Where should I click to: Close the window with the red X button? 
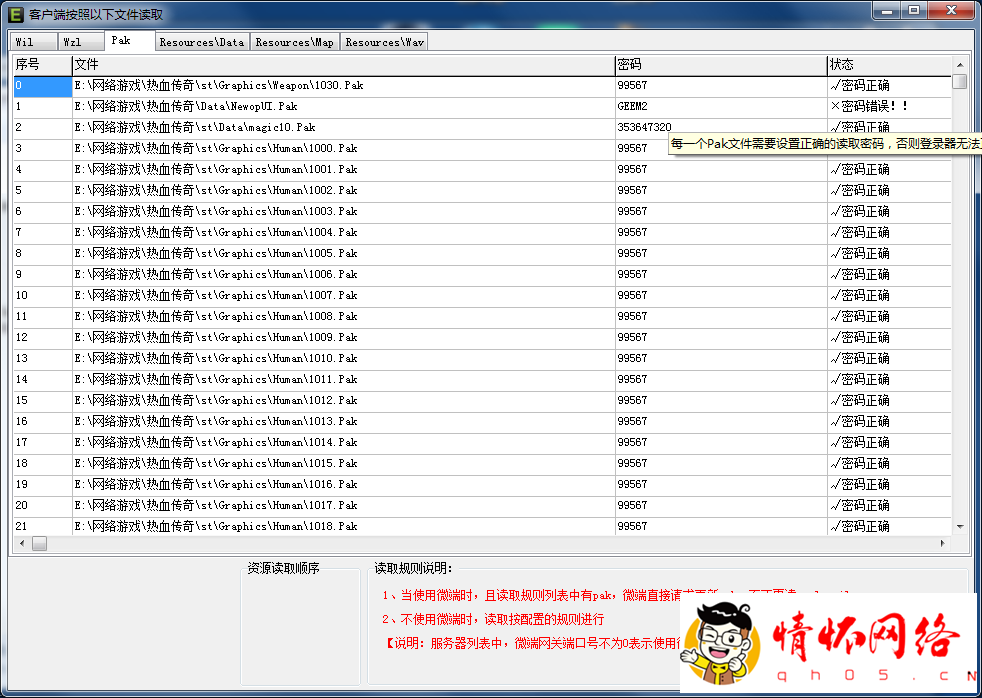point(951,10)
